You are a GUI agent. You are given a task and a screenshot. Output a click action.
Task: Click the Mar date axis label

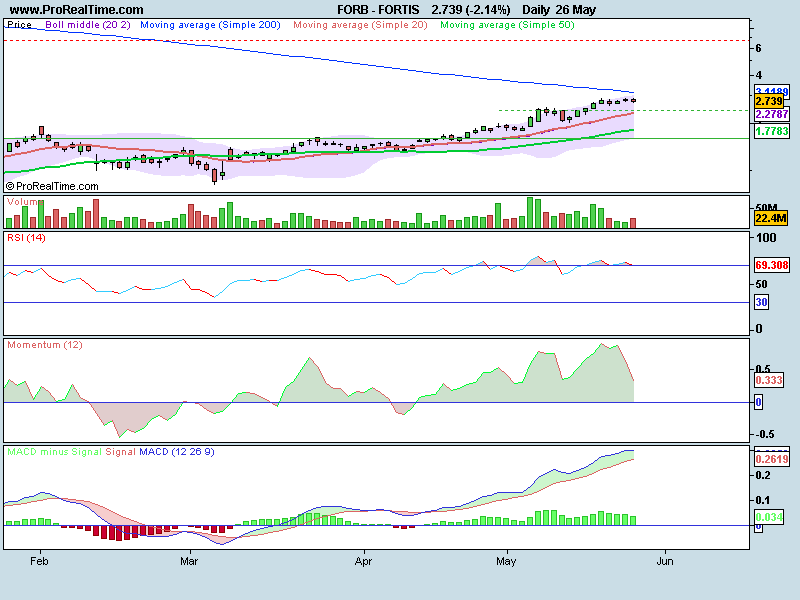(x=189, y=561)
